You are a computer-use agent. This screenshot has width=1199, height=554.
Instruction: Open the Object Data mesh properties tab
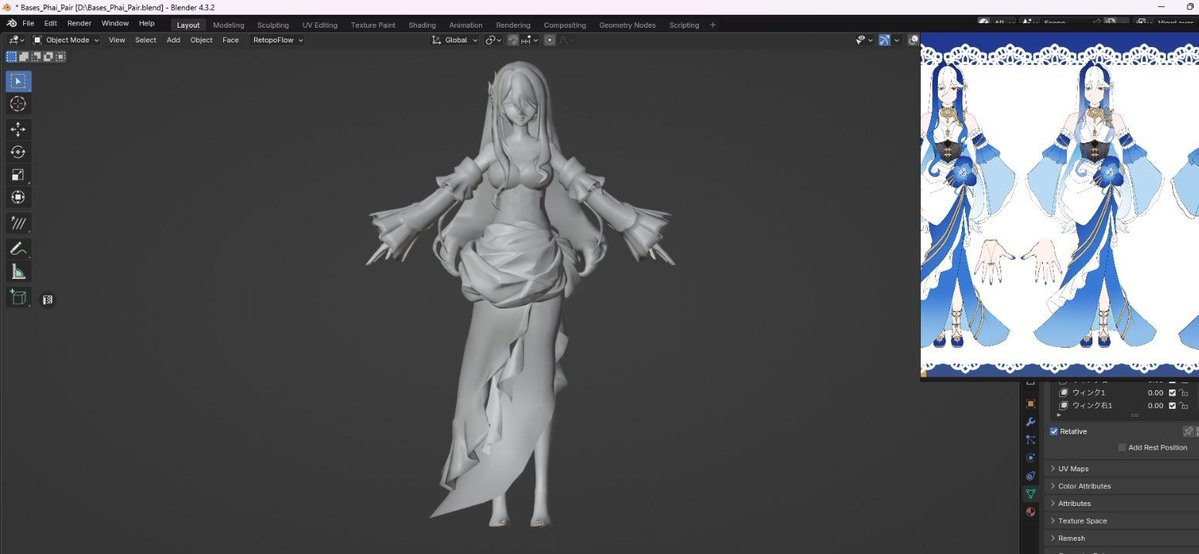1031,494
